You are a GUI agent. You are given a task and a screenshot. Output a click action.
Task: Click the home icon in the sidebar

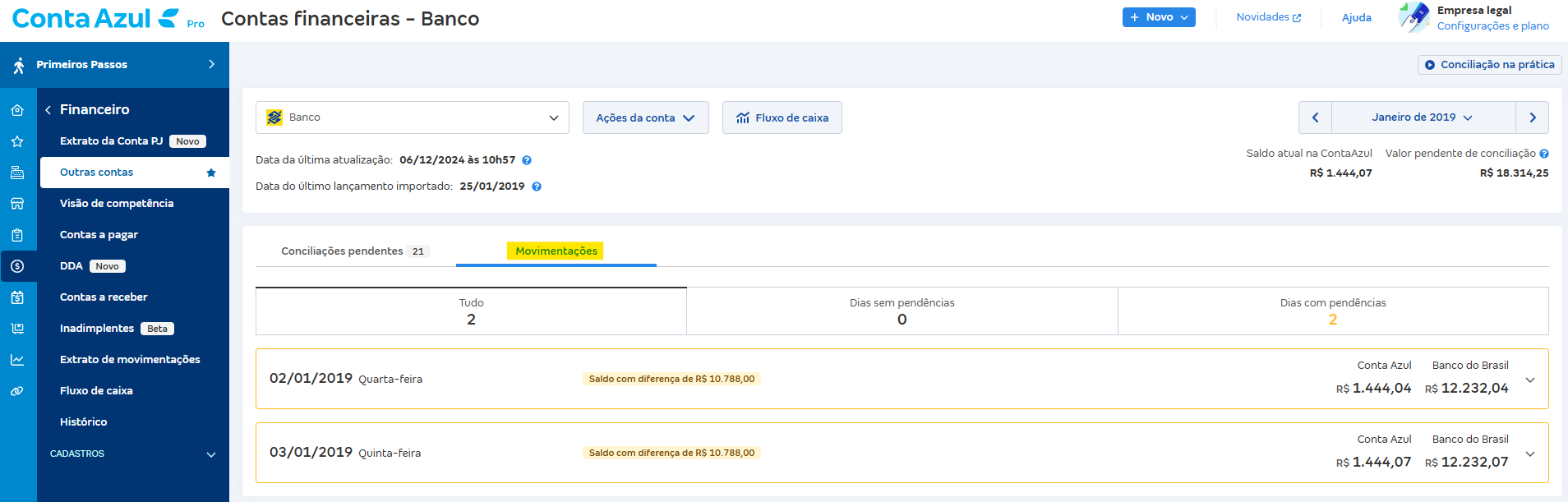click(17, 110)
